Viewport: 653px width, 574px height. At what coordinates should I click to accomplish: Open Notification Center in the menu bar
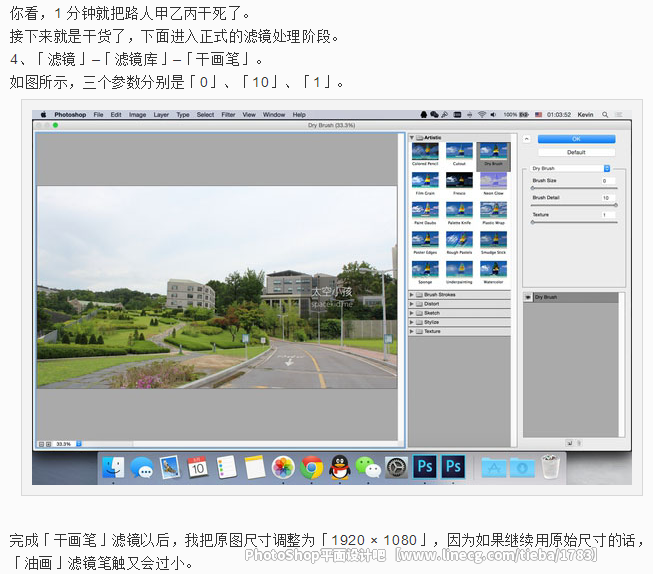(619, 115)
